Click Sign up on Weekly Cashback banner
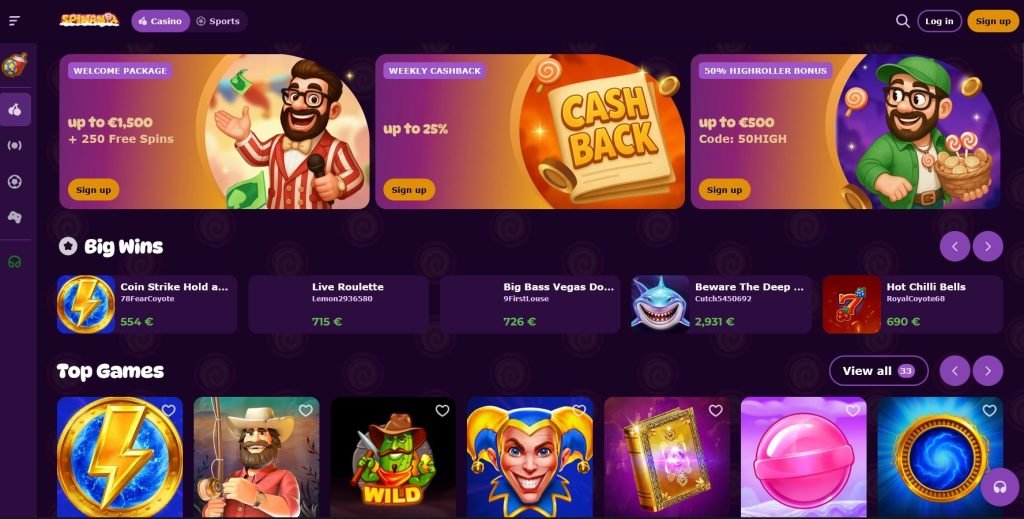Screen dimensions: 1024x519 (409, 189)
